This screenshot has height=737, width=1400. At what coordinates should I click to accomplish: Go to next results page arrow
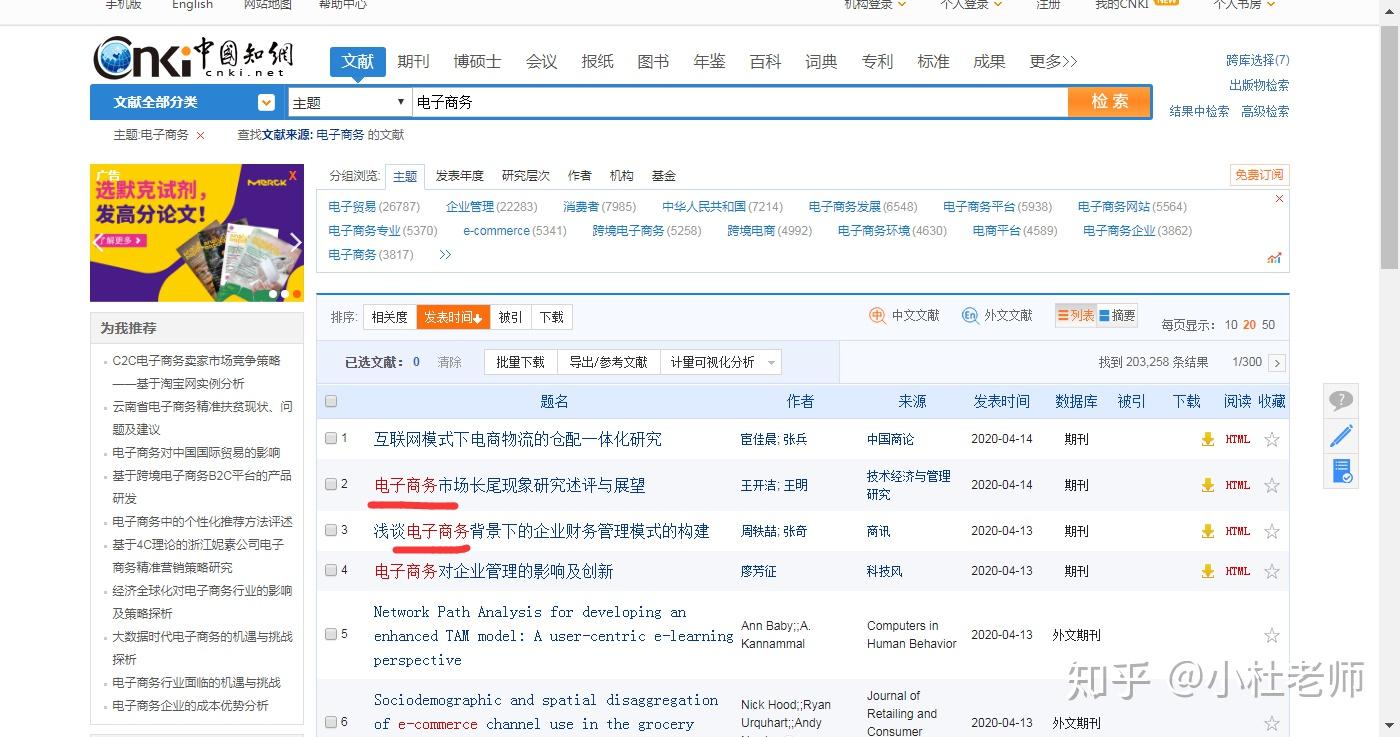click(1277, 363)
